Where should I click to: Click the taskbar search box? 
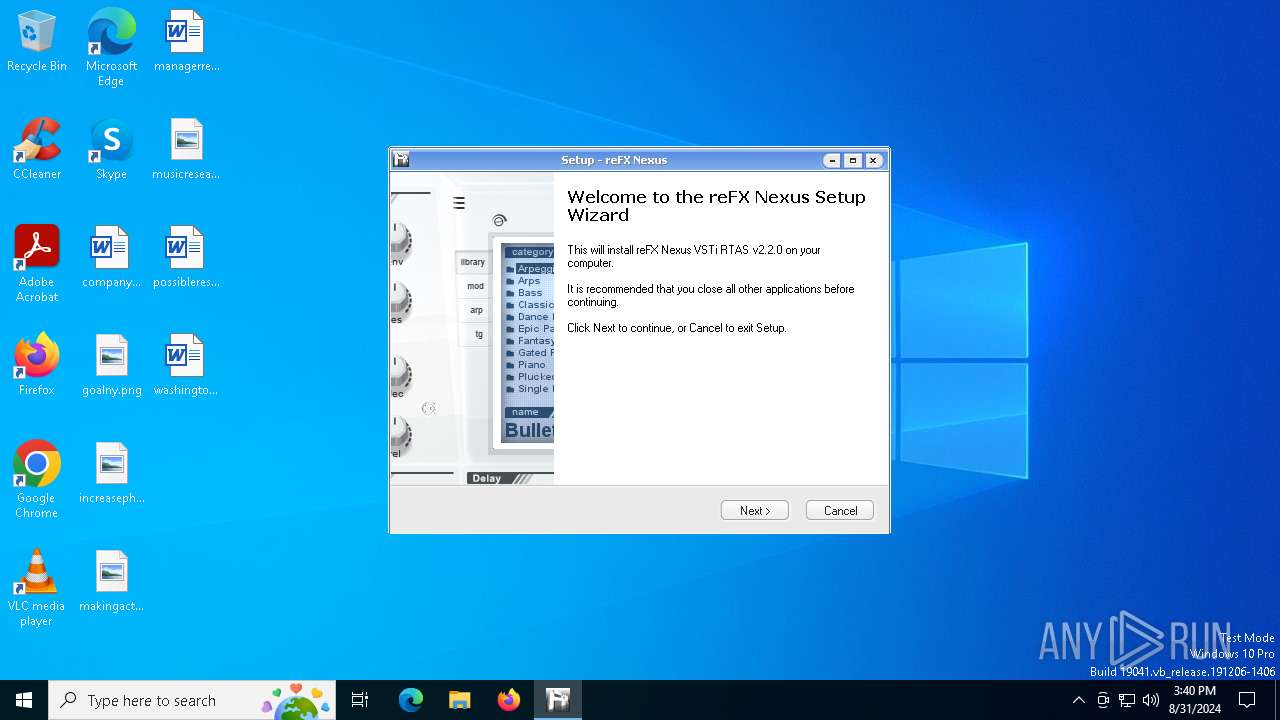point(192,700)
